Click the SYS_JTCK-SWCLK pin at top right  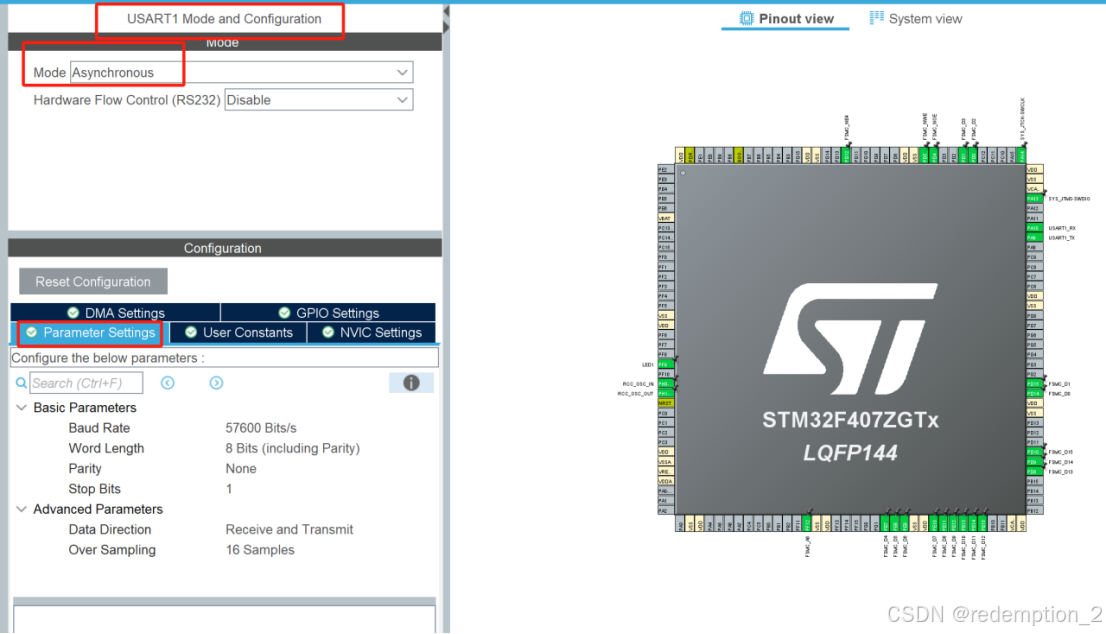1022,155
